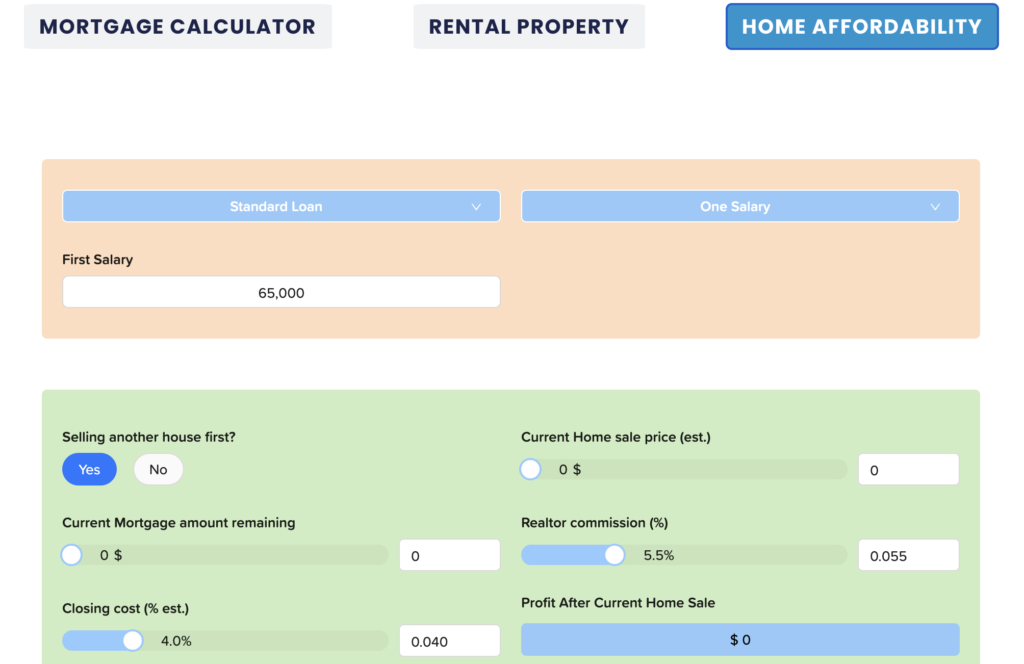Image resolution: width=1024 pixels, height=664 pixels.
Task: Click the First Salary input showing 65,000
Action: point(281,291)
